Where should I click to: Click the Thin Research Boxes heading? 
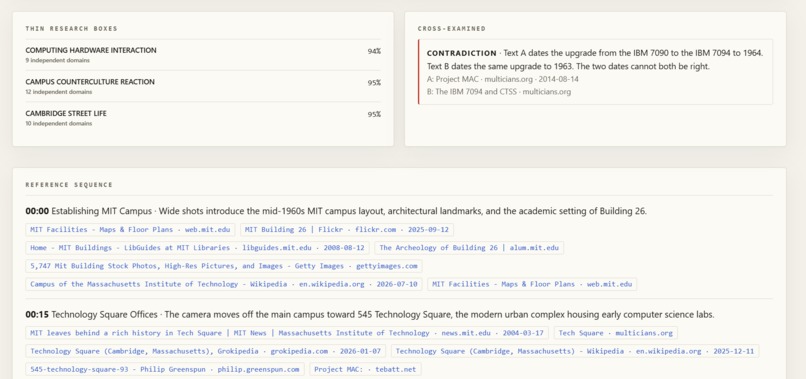71,29
